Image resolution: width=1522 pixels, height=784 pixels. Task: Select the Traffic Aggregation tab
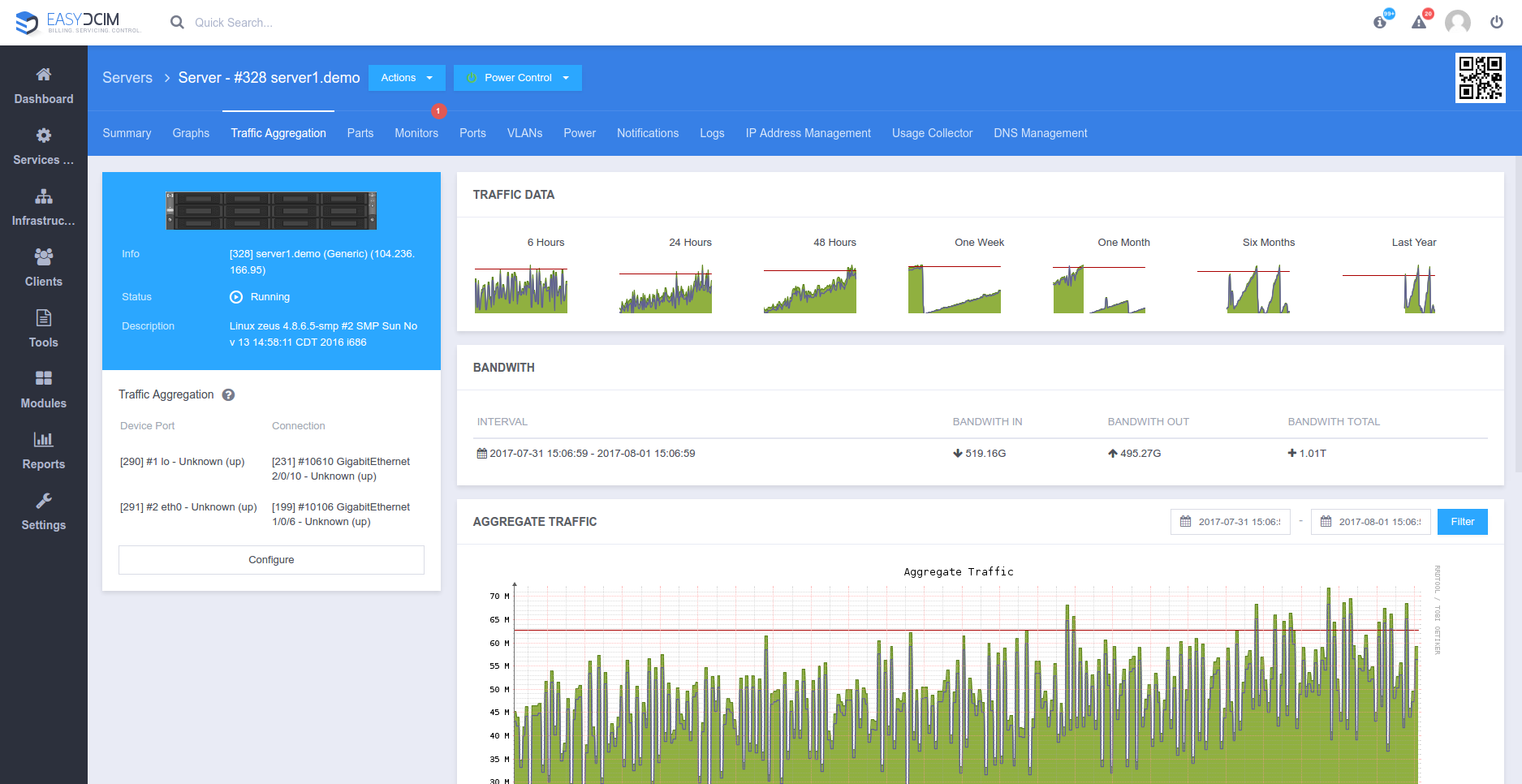278,133
